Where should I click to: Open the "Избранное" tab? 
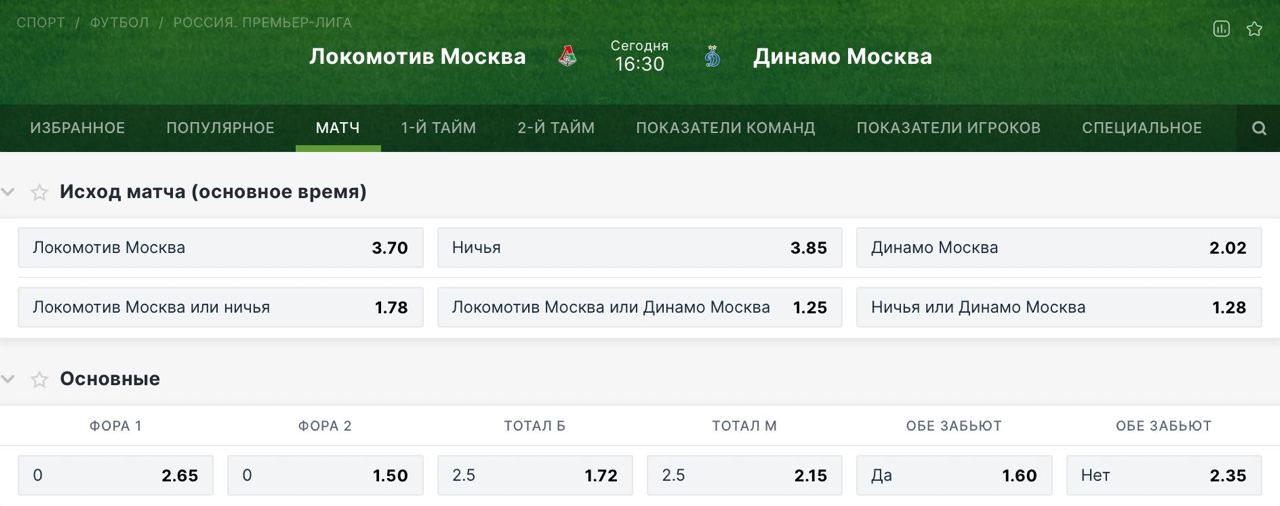77,128
